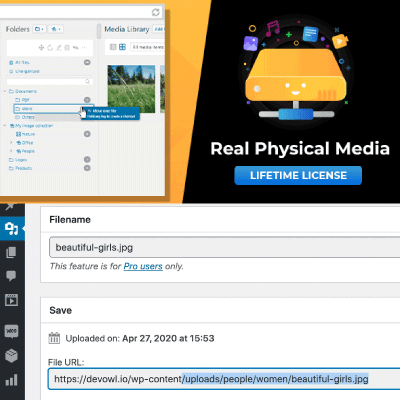Follow the Pro users link
This screenshot has height=400, width=400.
click(143, 266)
